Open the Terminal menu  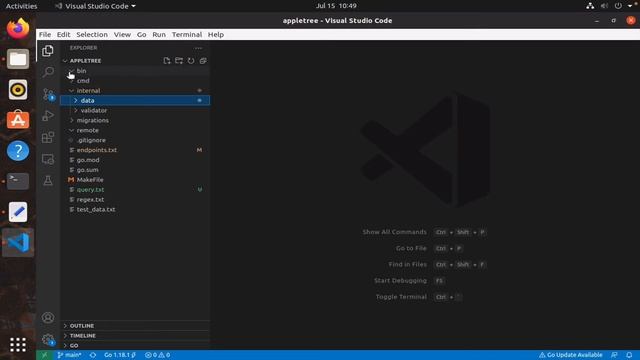187,35
